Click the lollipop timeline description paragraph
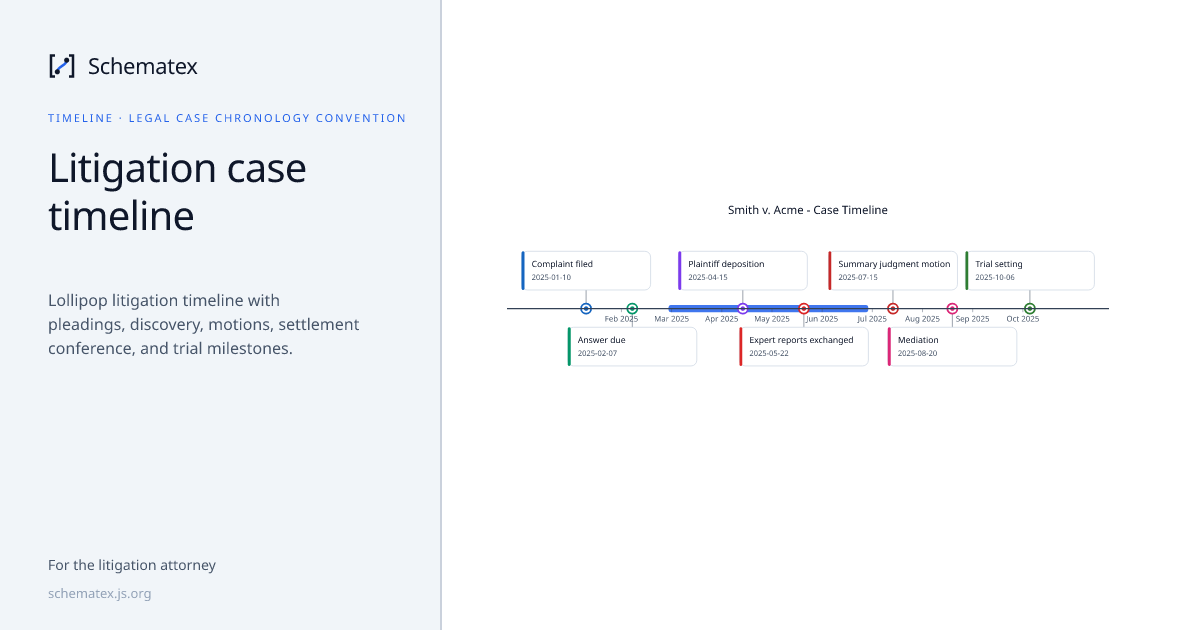 [204, 325]
